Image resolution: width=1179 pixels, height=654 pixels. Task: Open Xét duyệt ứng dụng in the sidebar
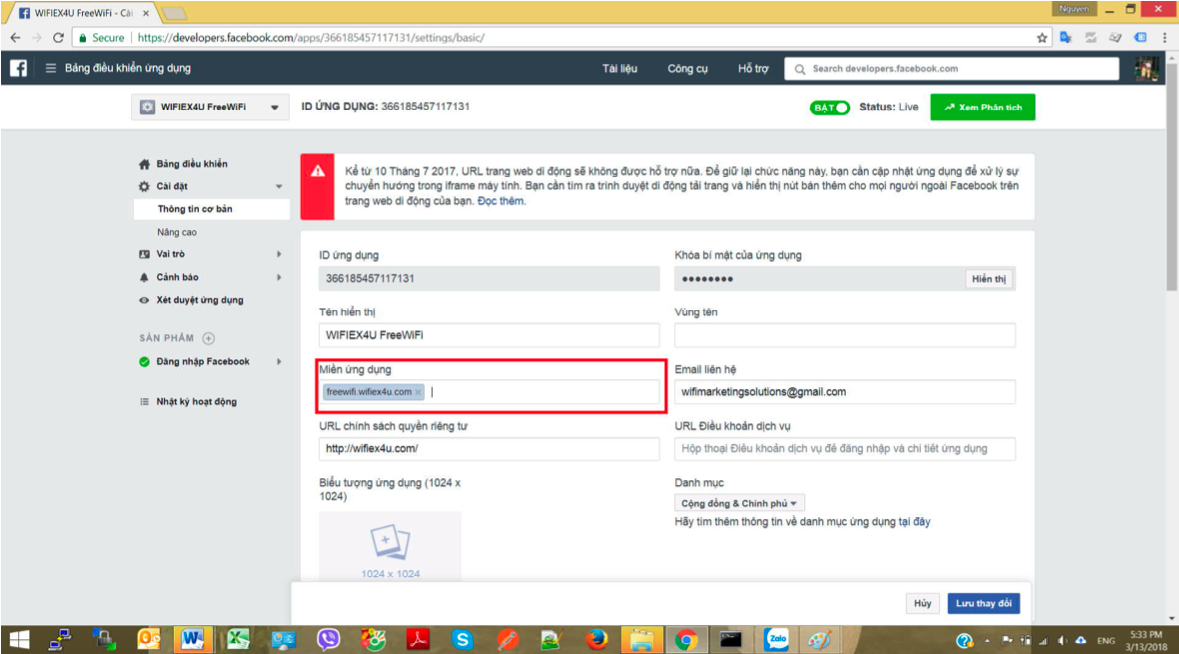click(x=199, y=300)
